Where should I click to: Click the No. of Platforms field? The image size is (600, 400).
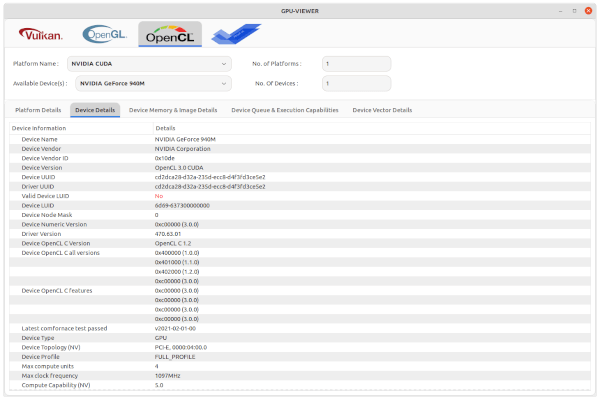pos(356,64)
